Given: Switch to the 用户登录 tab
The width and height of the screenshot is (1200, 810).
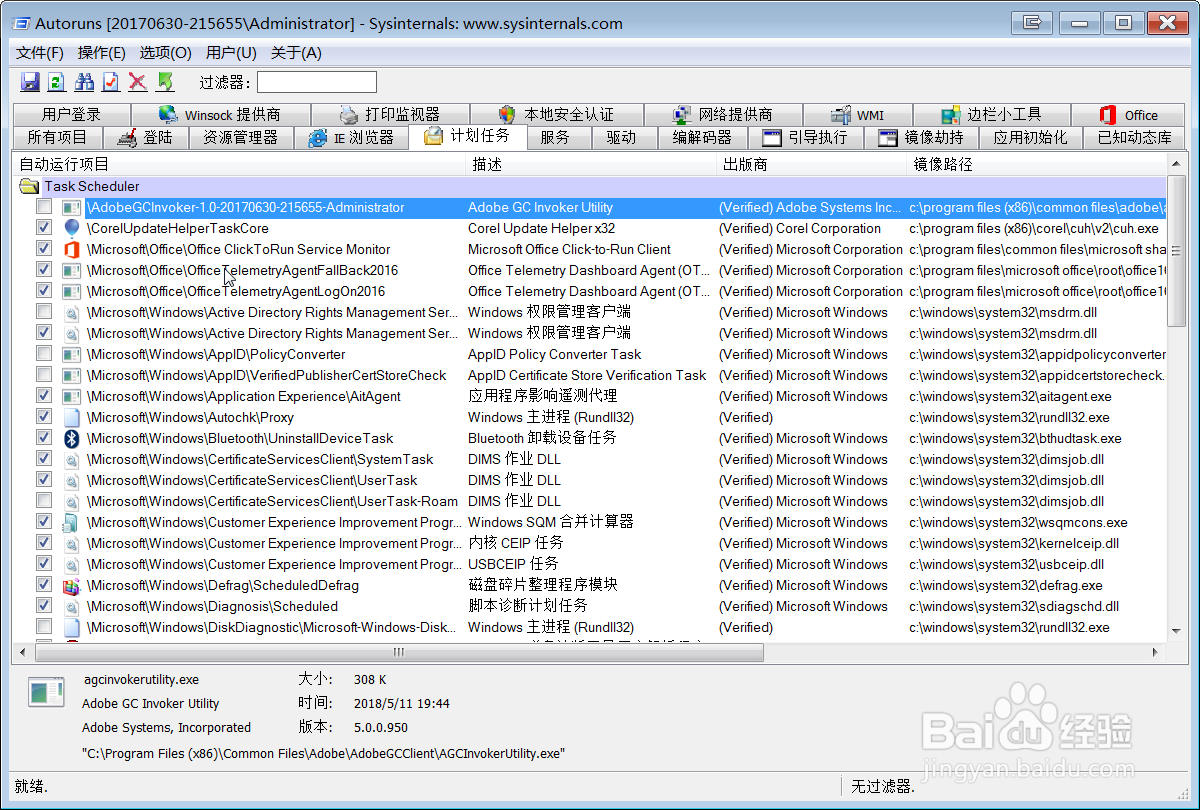Looking at the screenshot, I should 72,115.
